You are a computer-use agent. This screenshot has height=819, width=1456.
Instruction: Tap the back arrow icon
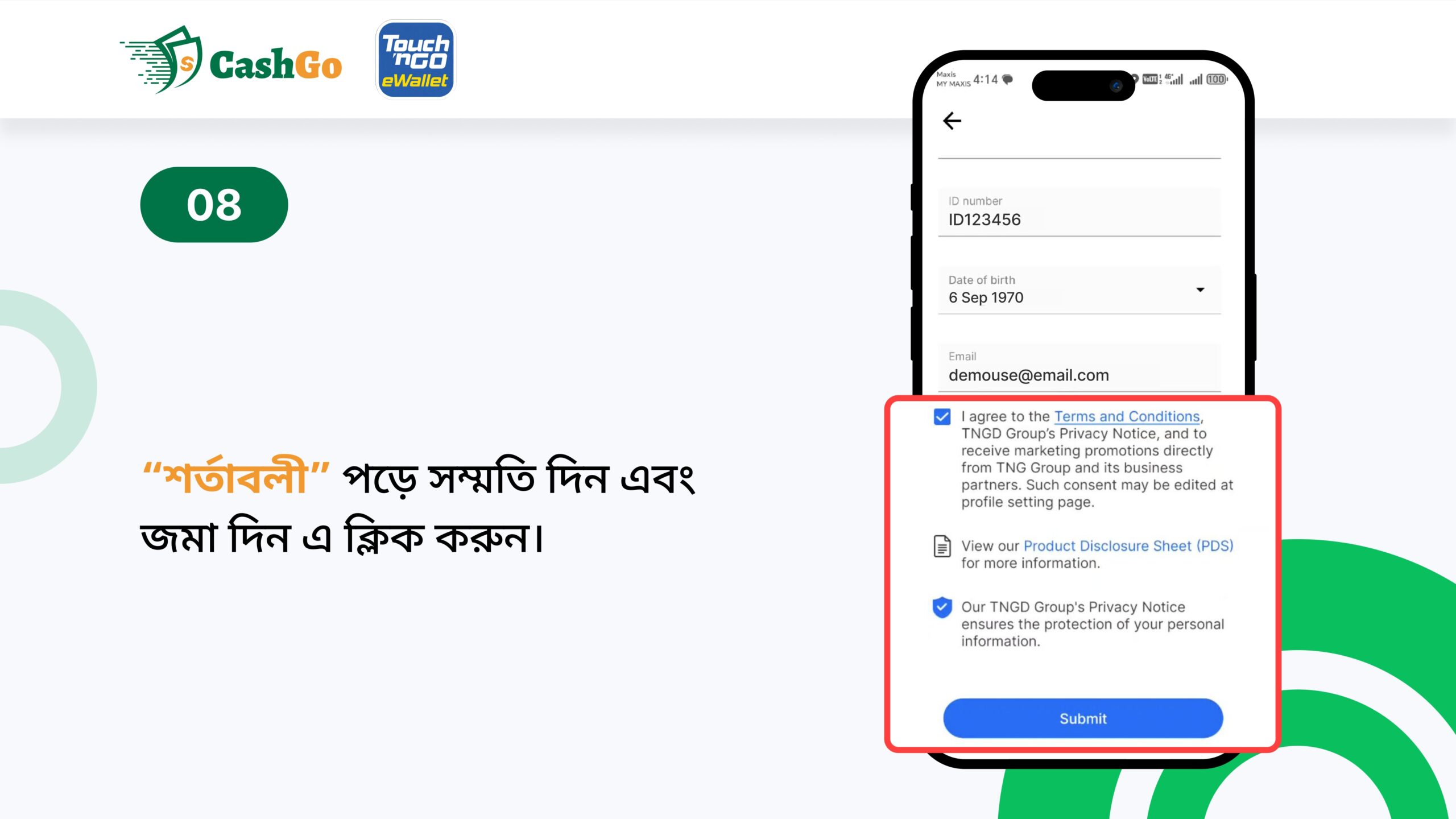point(952,121)
